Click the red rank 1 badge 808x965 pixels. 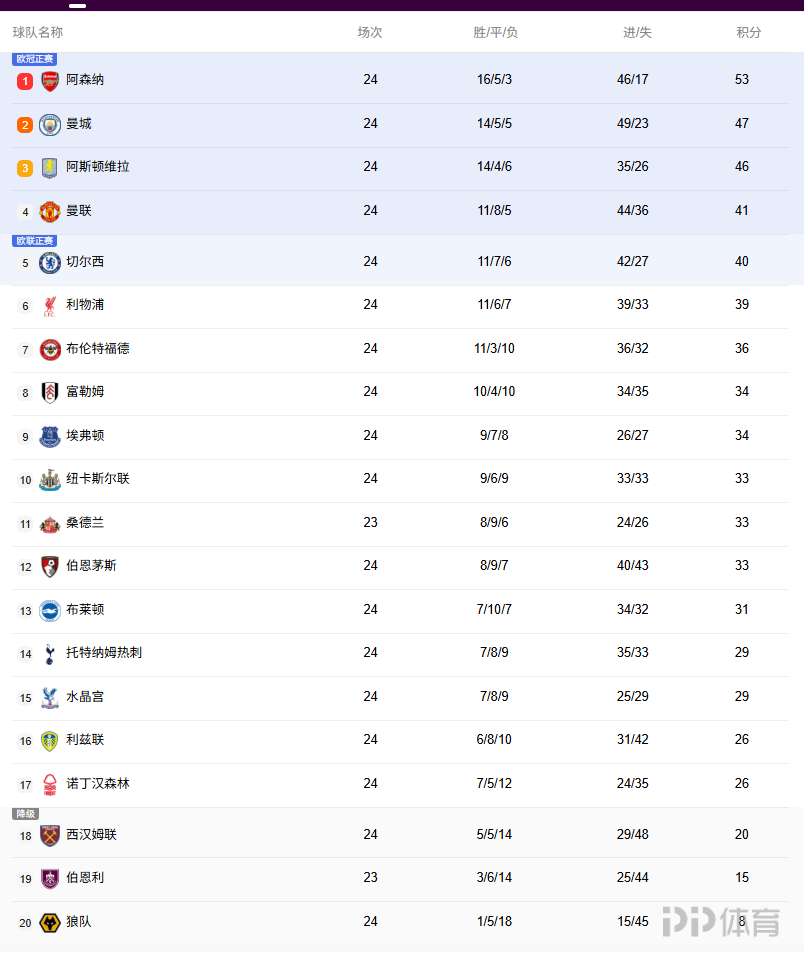coord(25,81)
